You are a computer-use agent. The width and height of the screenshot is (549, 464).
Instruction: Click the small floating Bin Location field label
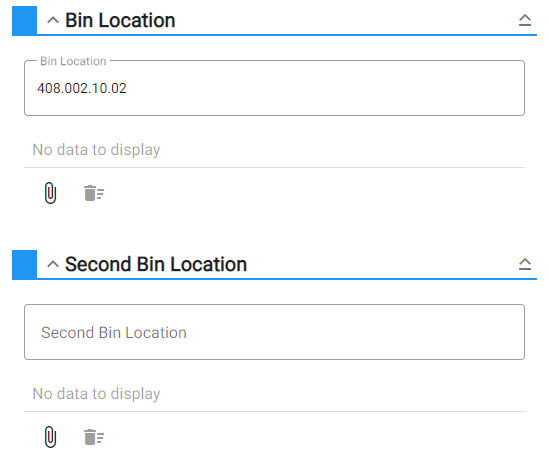point(73,61)
